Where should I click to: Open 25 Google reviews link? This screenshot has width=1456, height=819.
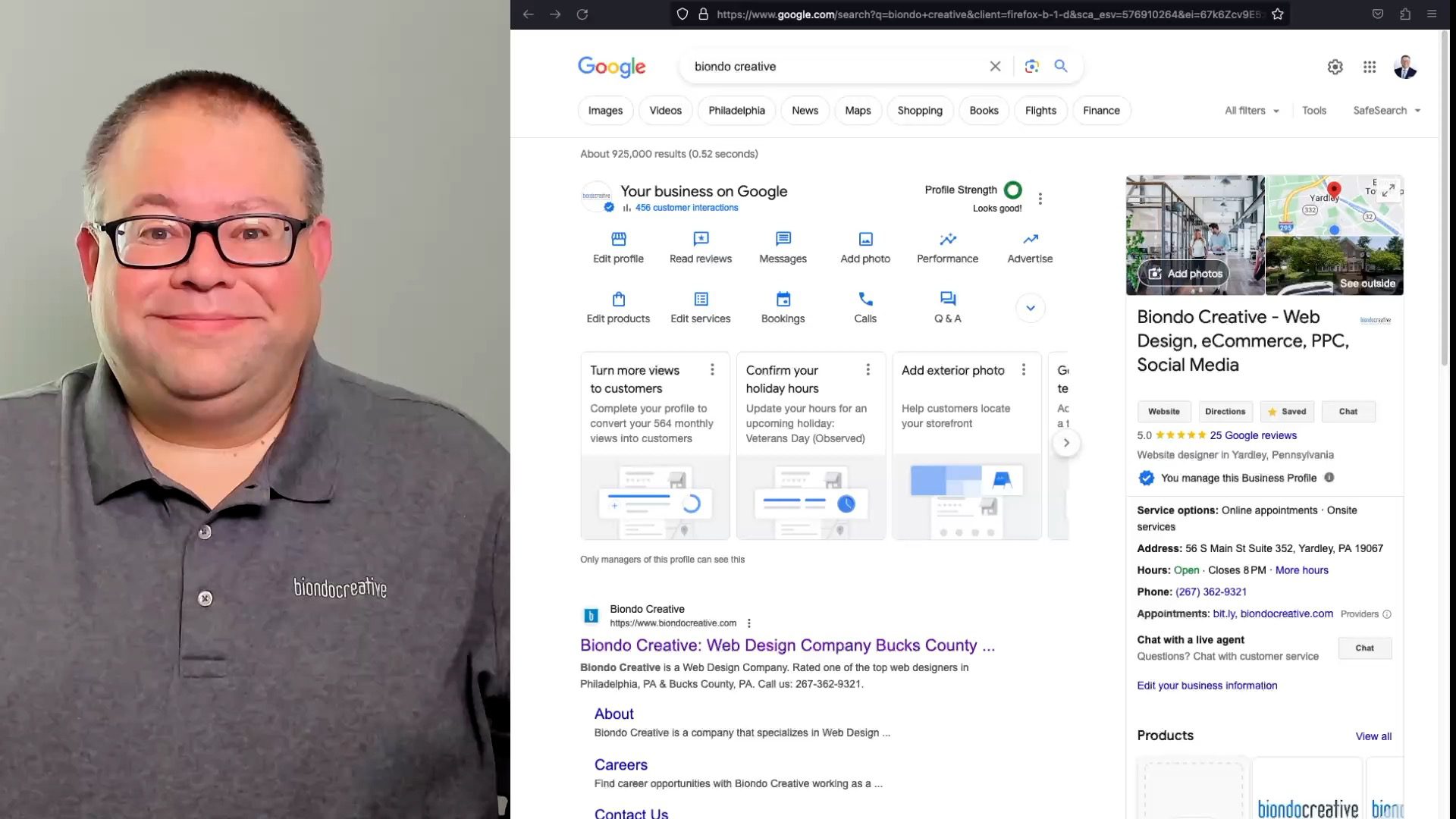[1253, 435]
